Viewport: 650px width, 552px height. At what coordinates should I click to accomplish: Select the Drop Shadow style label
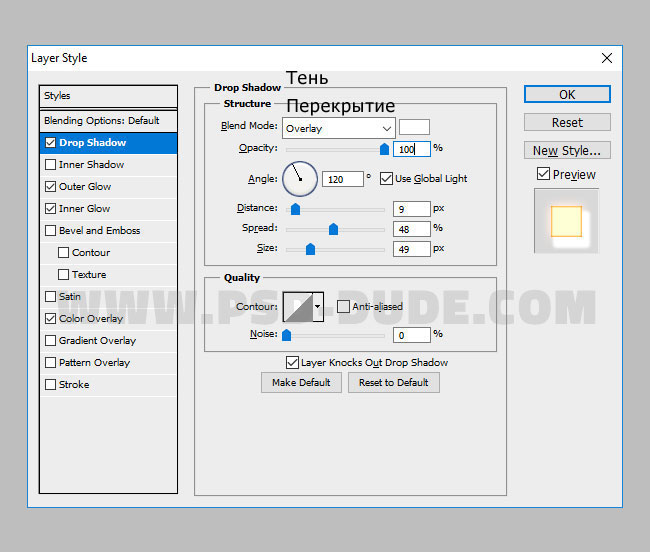click(92, 143)
